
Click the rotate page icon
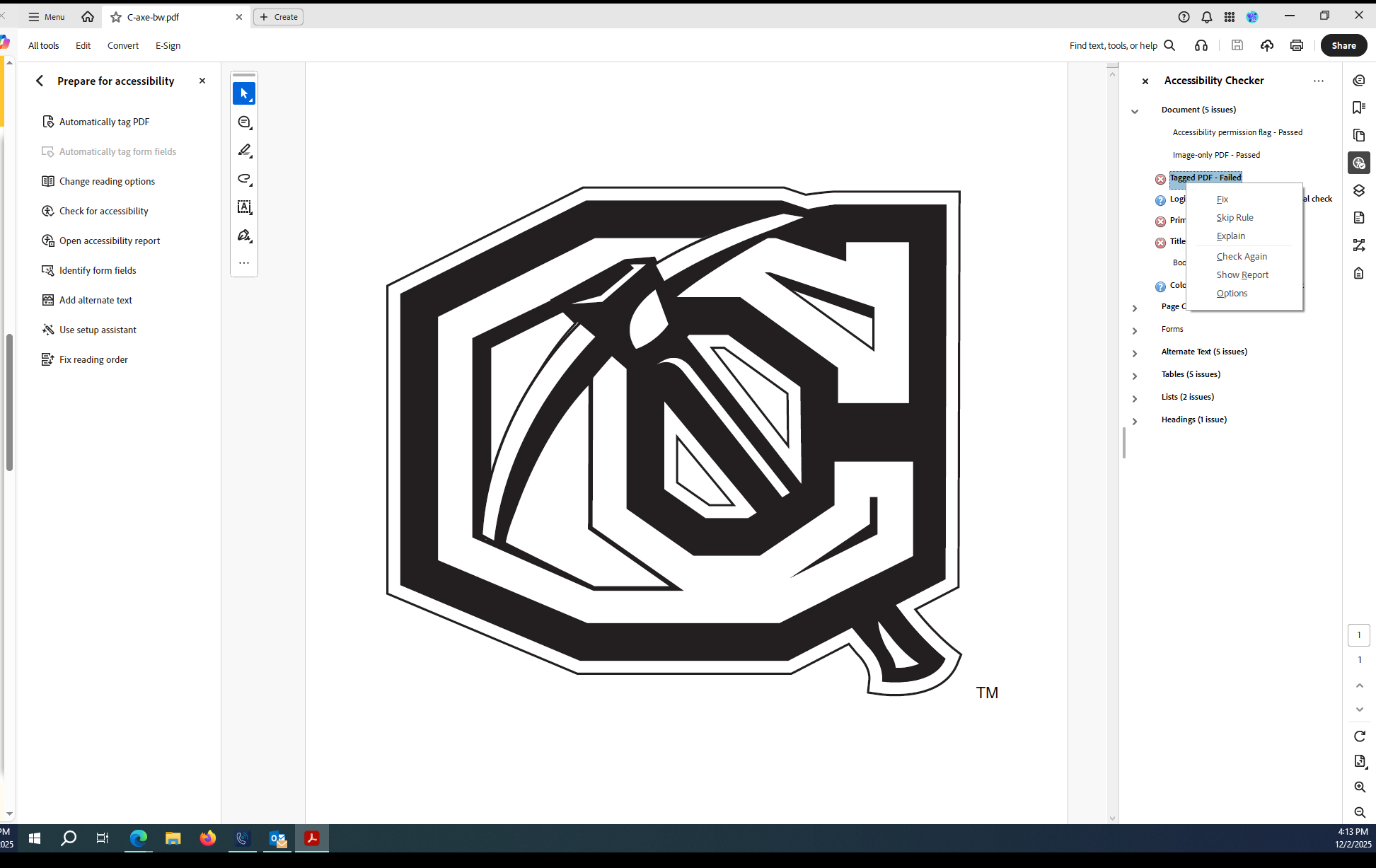click(x=1359, y=736)
